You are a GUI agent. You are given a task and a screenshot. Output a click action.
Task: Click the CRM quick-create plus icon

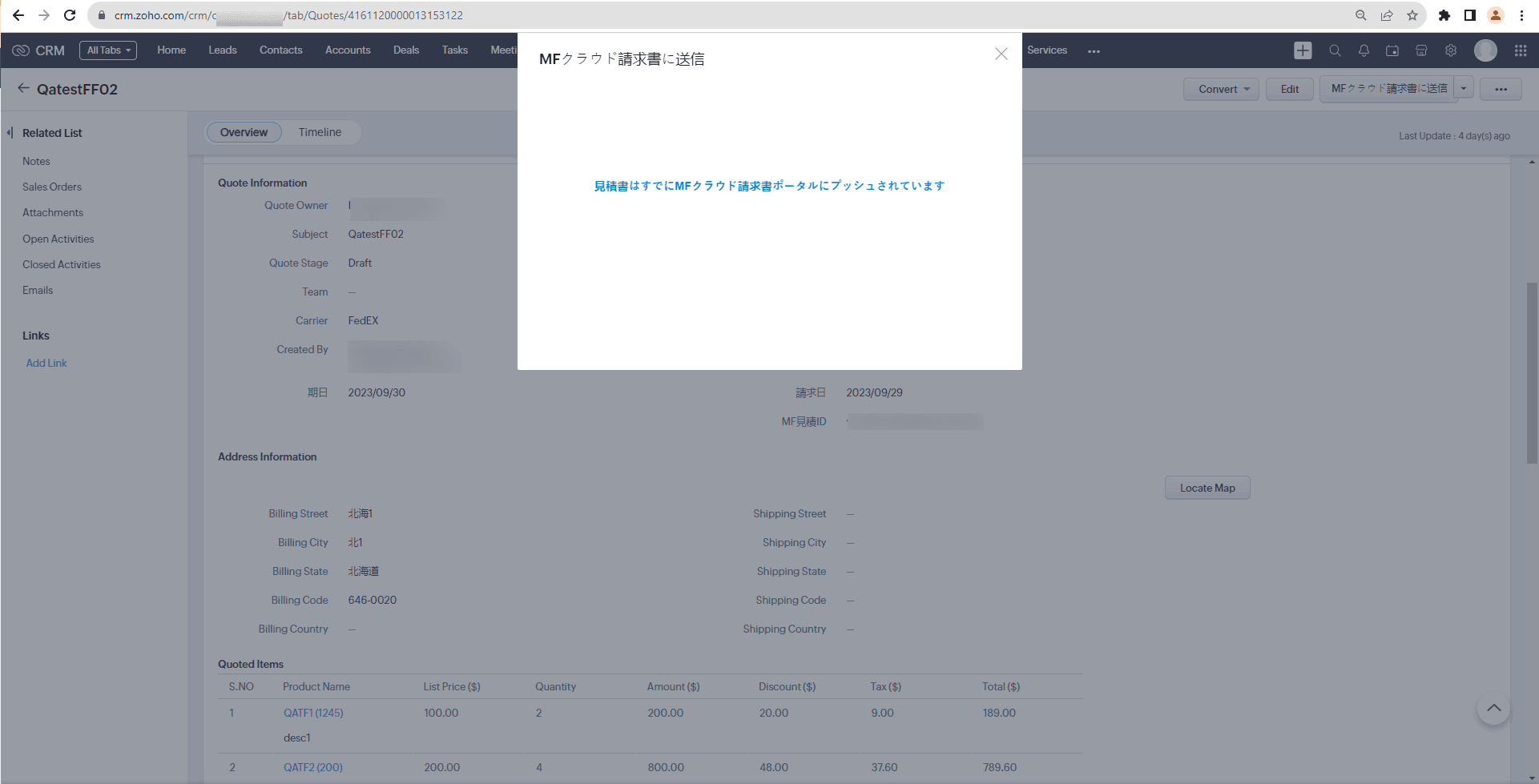[x=1303, y=50]
